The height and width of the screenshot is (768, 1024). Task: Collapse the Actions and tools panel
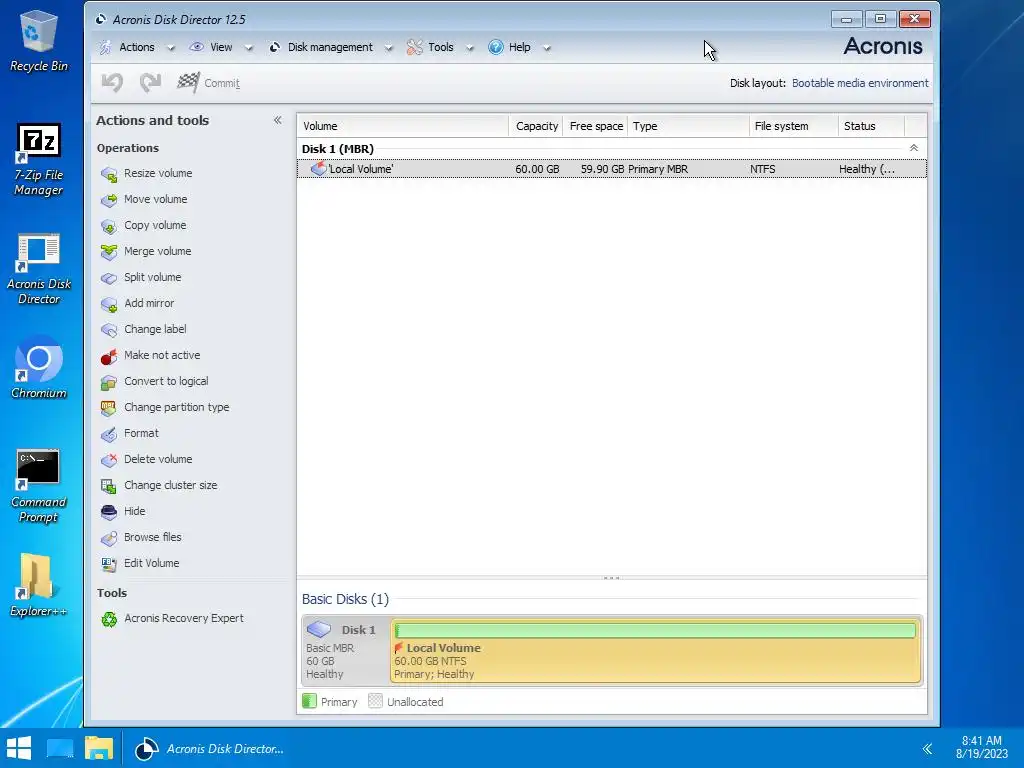click(278, 120)
